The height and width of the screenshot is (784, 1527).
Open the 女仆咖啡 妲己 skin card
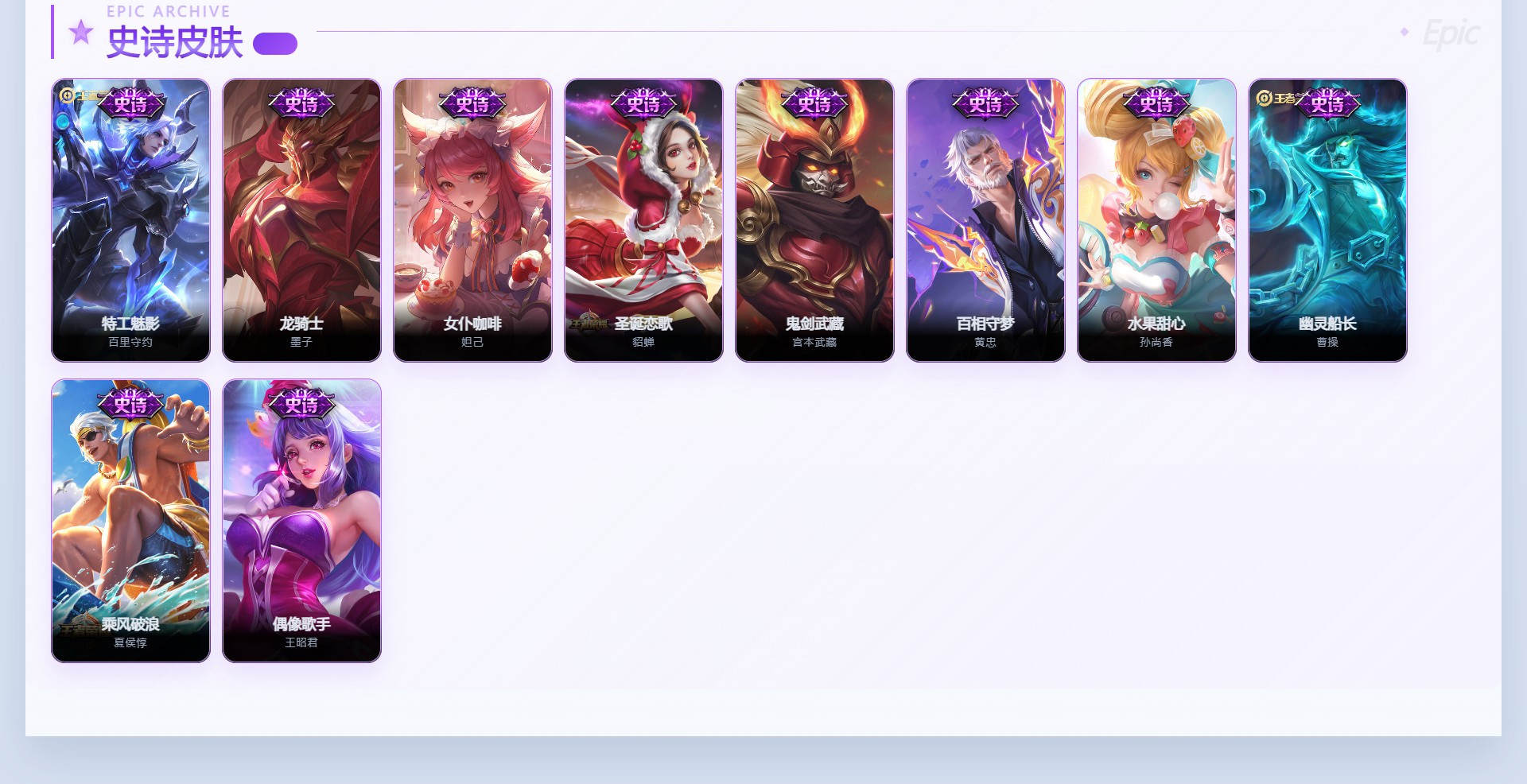(472, 220)
